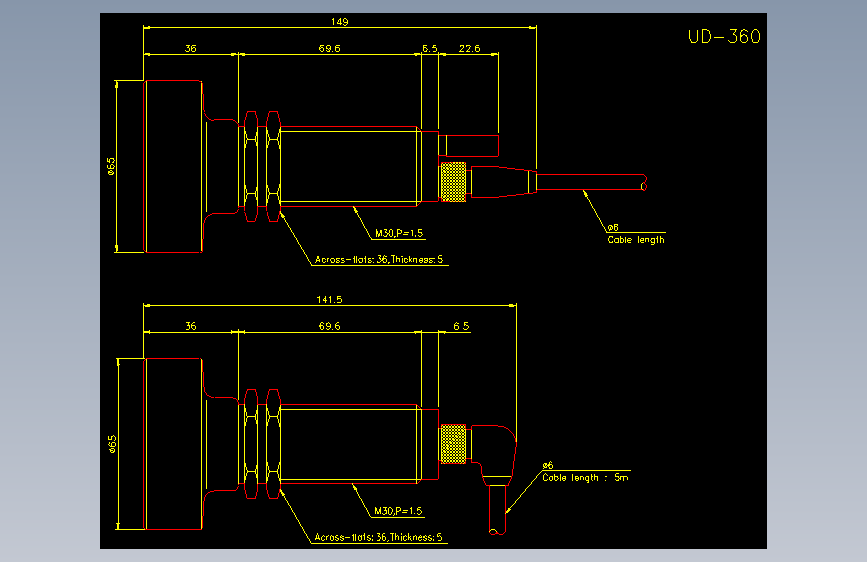Click ø65 diameter label of straight-cable drawing
867x562 pixels.
(111, 166)
